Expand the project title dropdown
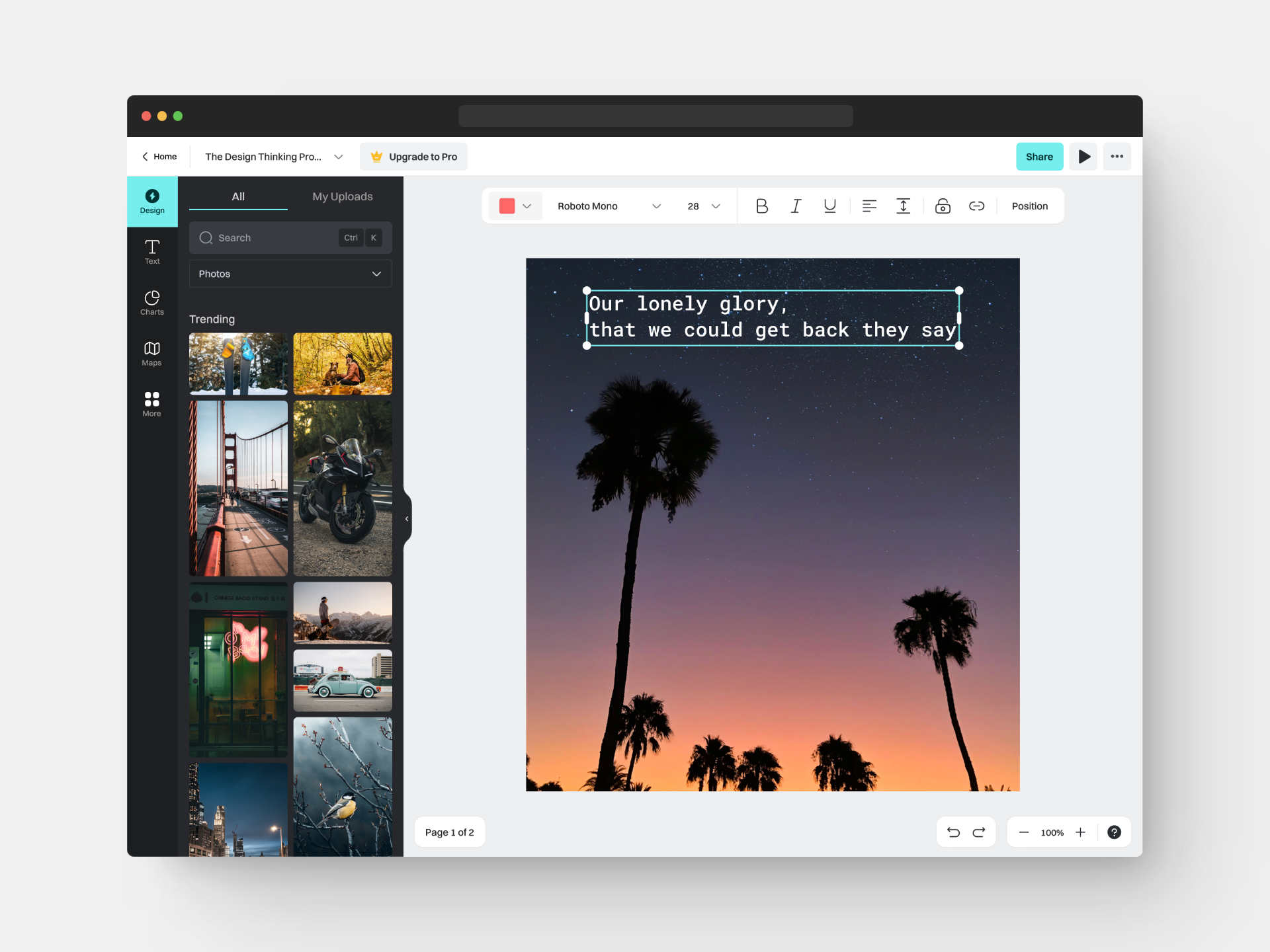This screenshot has height=952, width=1270. point(338,157)
